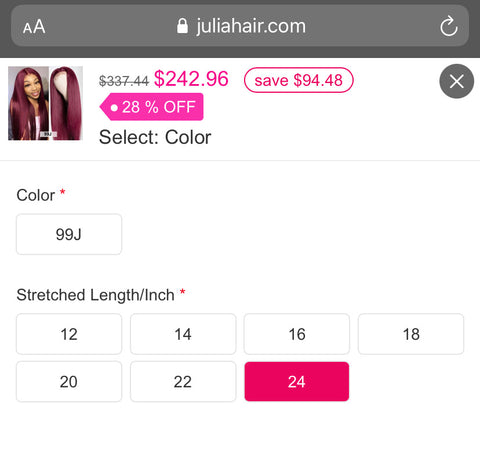Tap the highlighted 24 inch length
This screenshot has width=480, height=461.
point(297,382)
